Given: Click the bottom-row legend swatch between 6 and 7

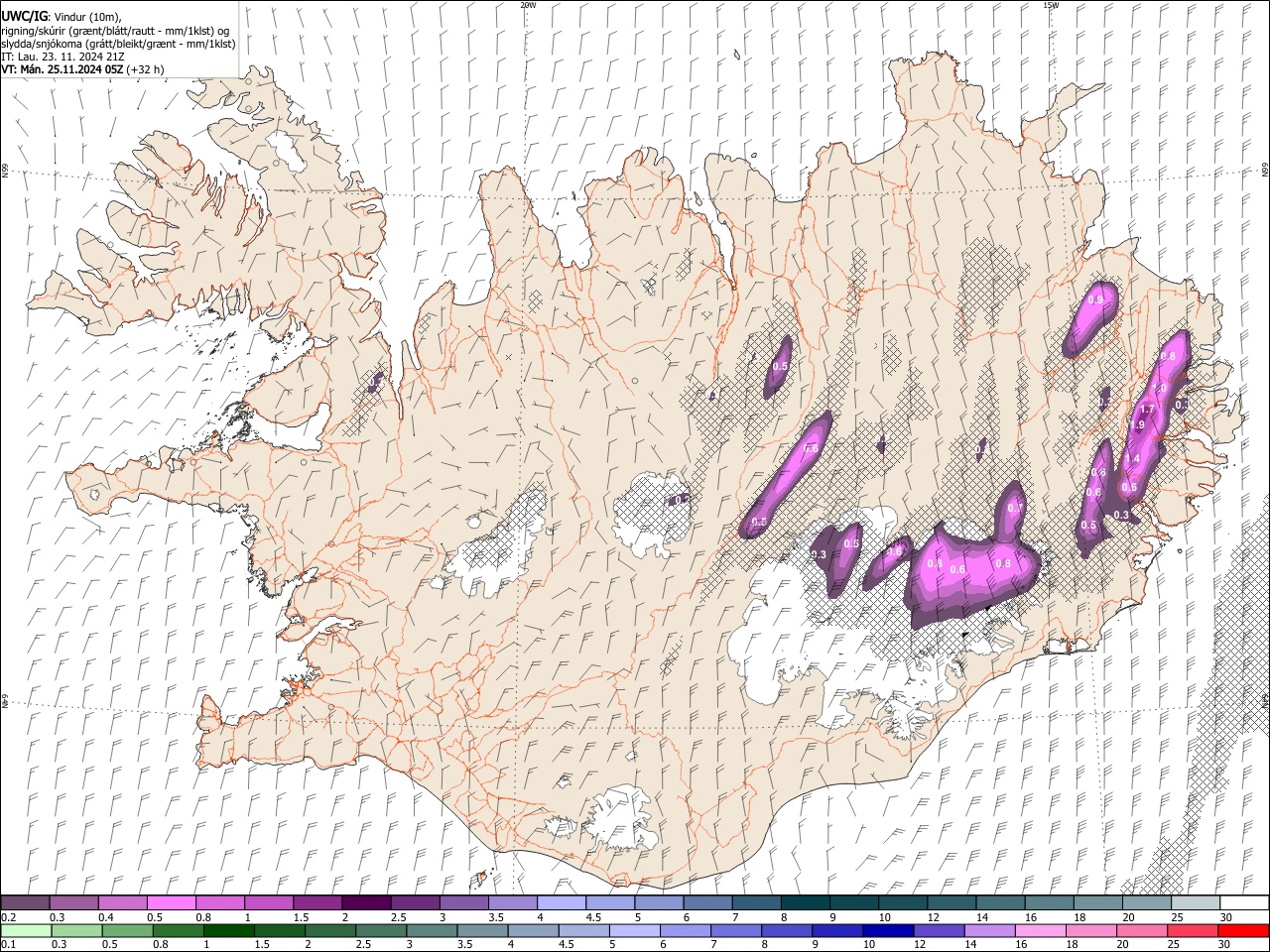Looking at the screenshot, I should click(686, 930).
